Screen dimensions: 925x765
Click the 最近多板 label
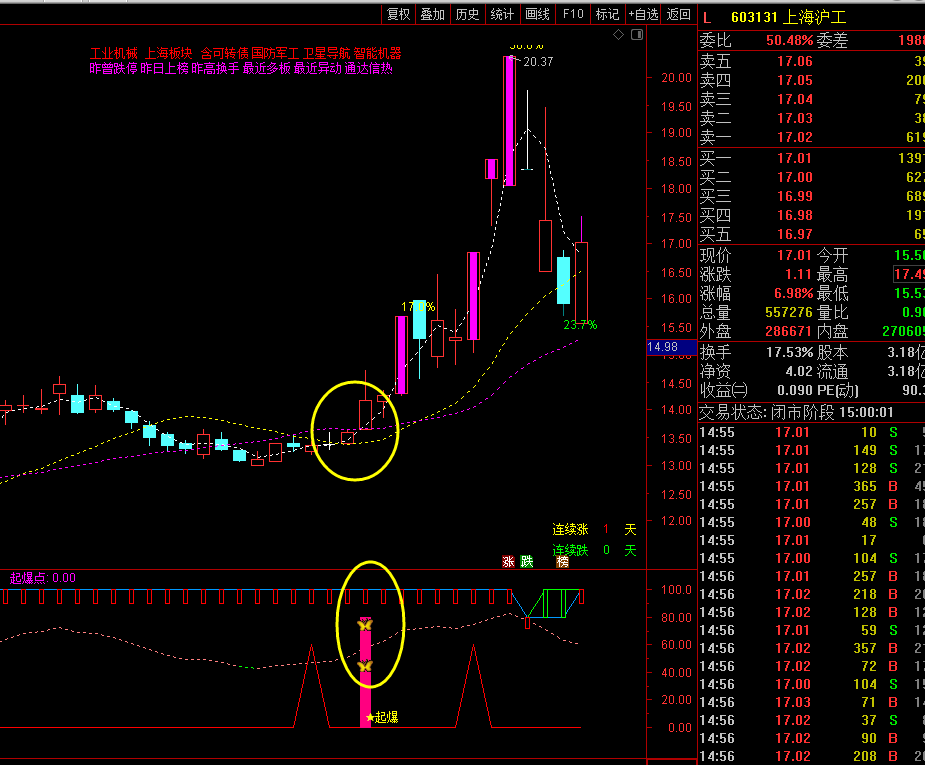click(267, 68)
